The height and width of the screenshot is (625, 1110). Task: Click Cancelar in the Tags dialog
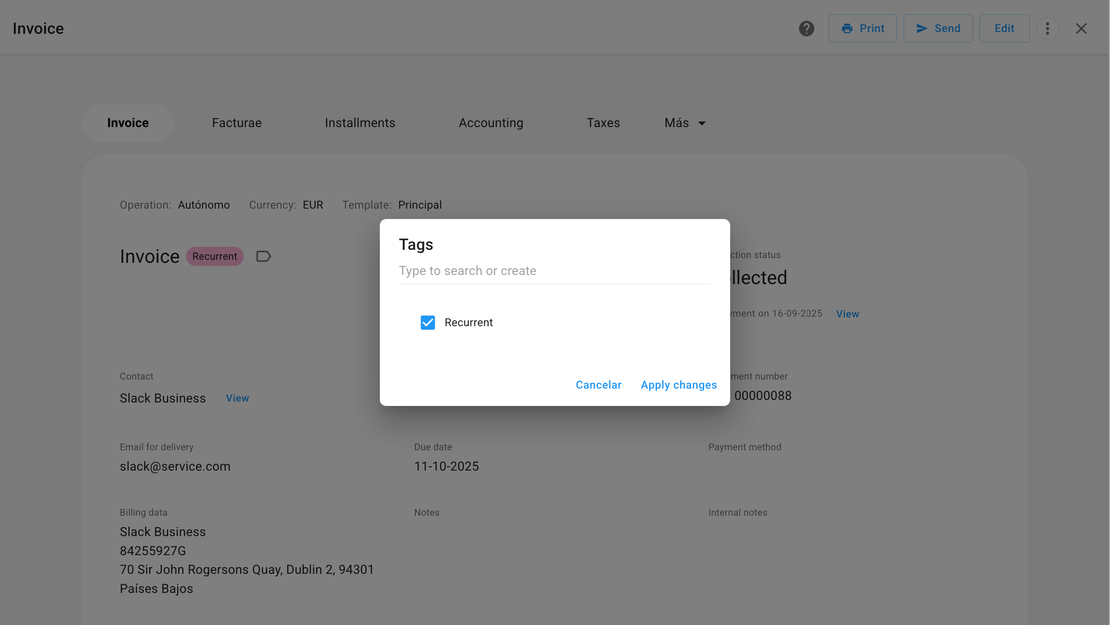point(598,385)
